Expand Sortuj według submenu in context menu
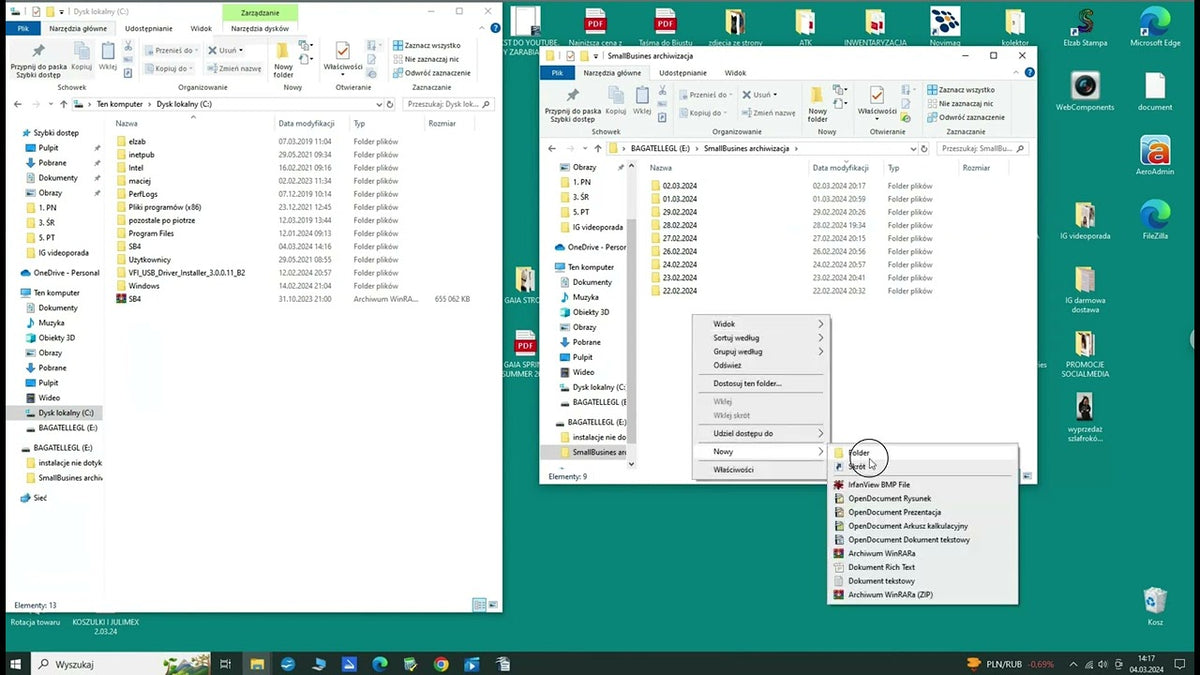1200x675 pixels. coord(762,338)
